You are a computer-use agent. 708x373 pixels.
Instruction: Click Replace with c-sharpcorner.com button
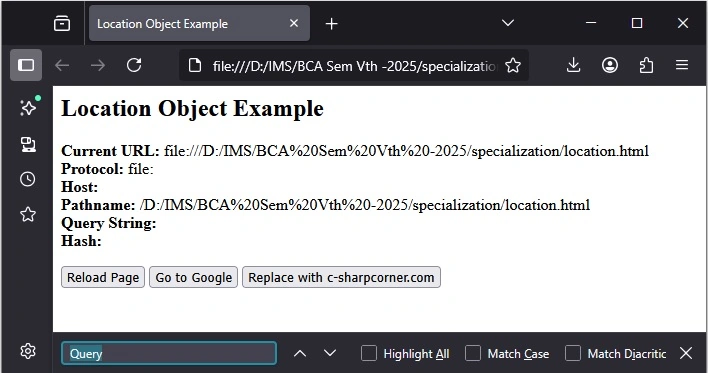[x=341, y=277]
